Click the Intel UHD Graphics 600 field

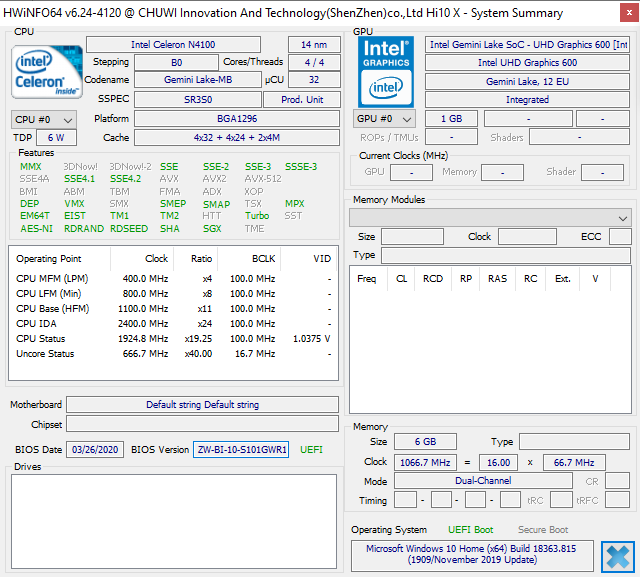coord(527,62)
